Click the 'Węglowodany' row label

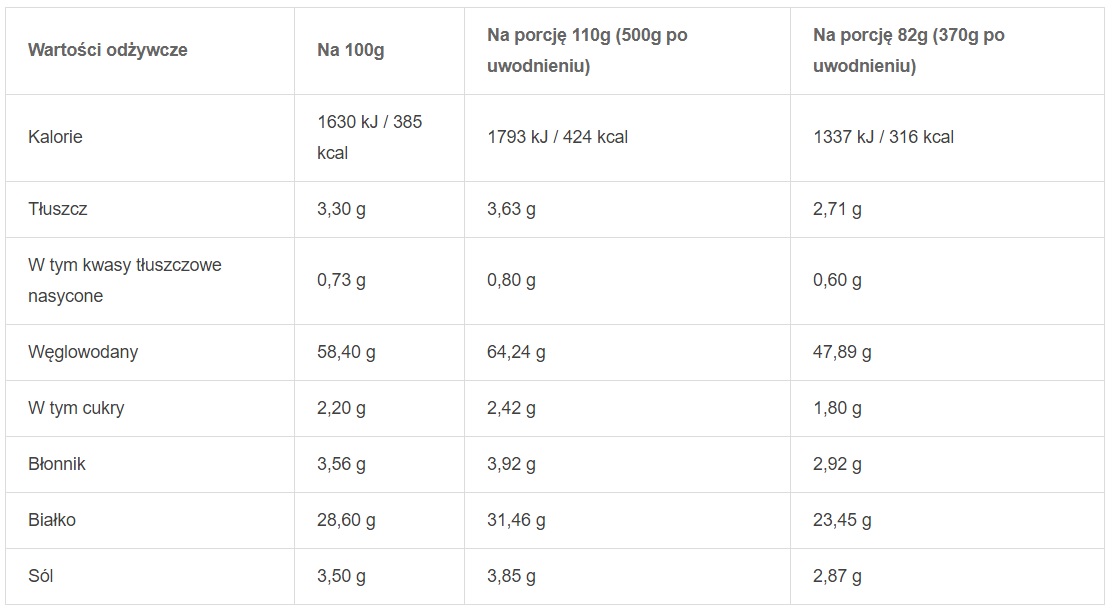[x=83, y=352]
